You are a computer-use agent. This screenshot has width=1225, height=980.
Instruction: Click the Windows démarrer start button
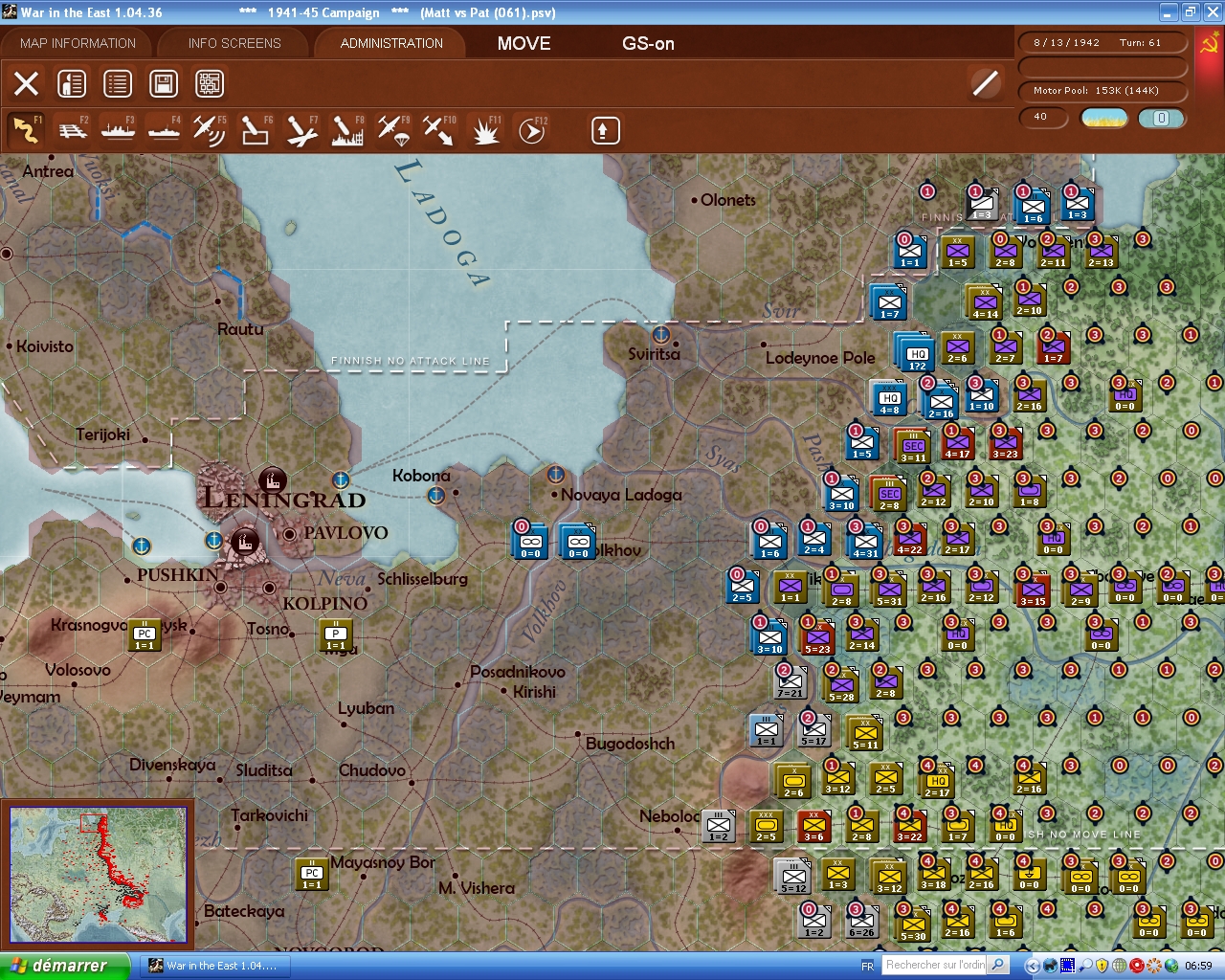tap(64, 966)
